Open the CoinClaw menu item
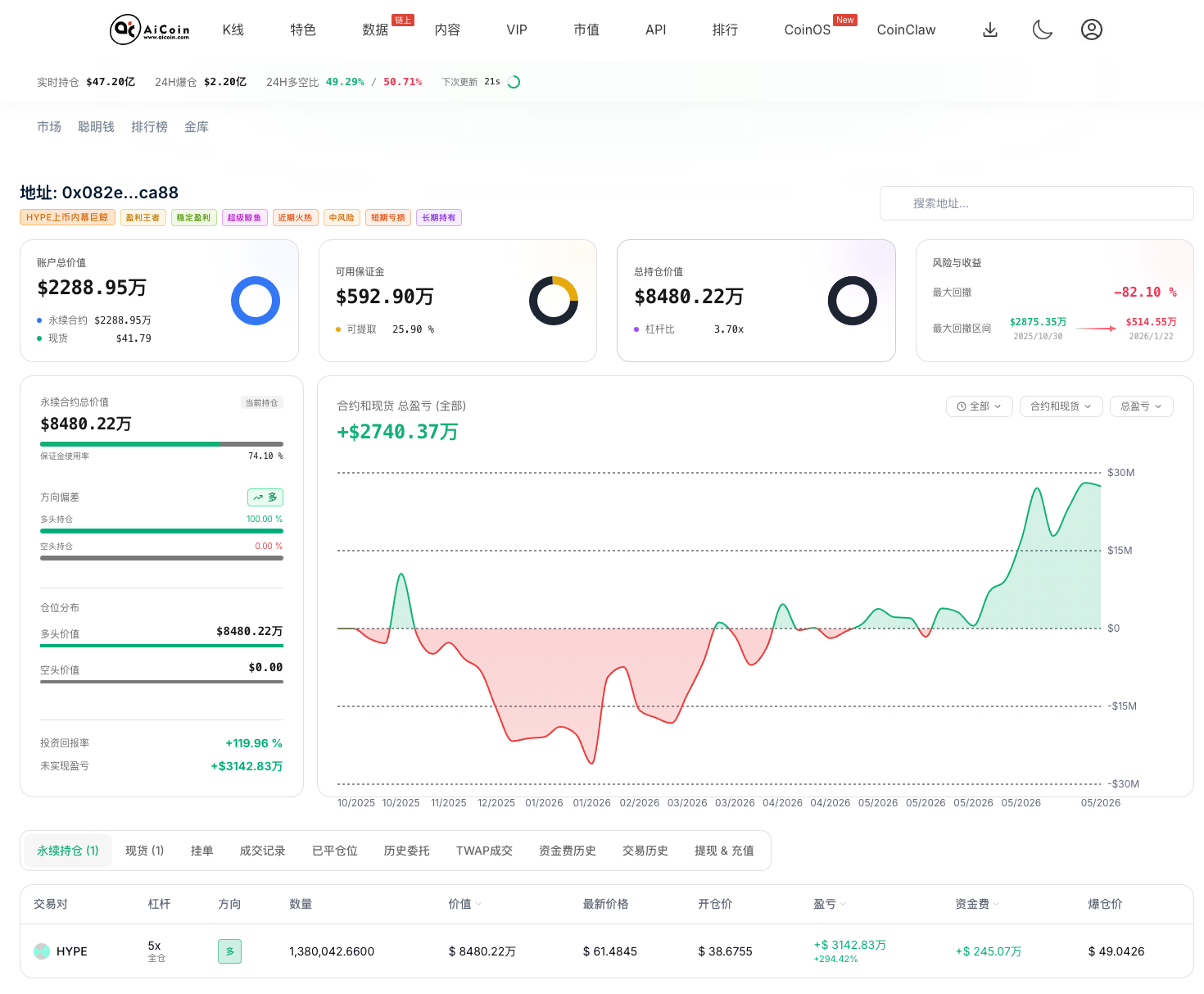Viewport: 1204px width, 994px height. click(906, 30)
